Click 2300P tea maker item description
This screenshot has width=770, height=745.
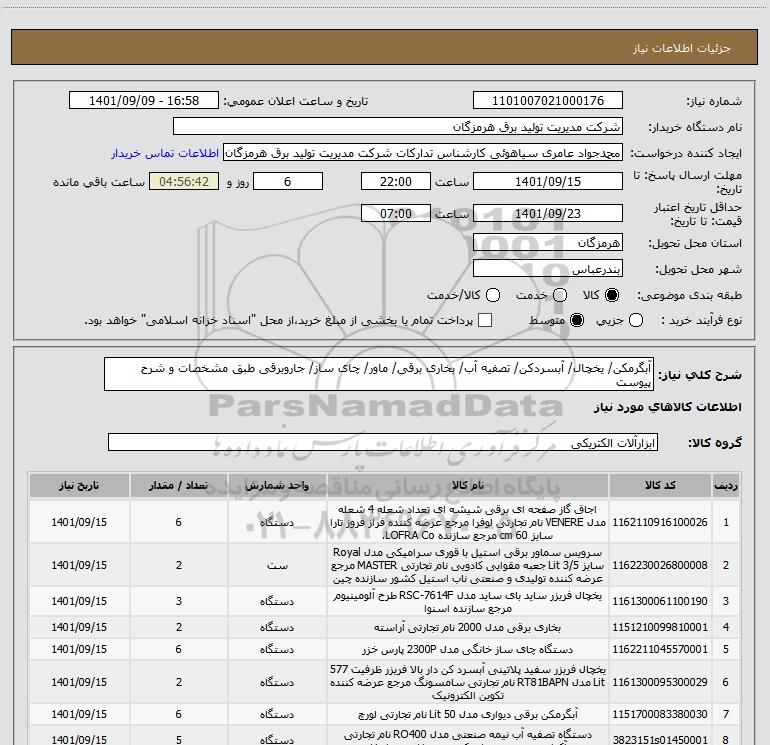[468, 649]
